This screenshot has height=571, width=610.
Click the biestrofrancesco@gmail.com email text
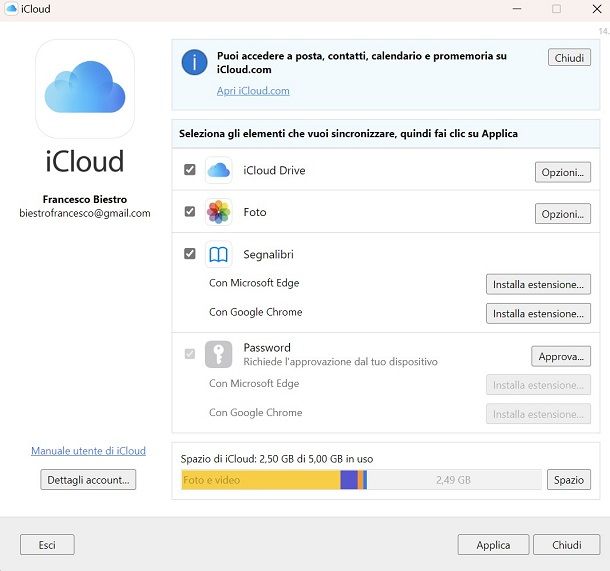[x=85, y=213]
